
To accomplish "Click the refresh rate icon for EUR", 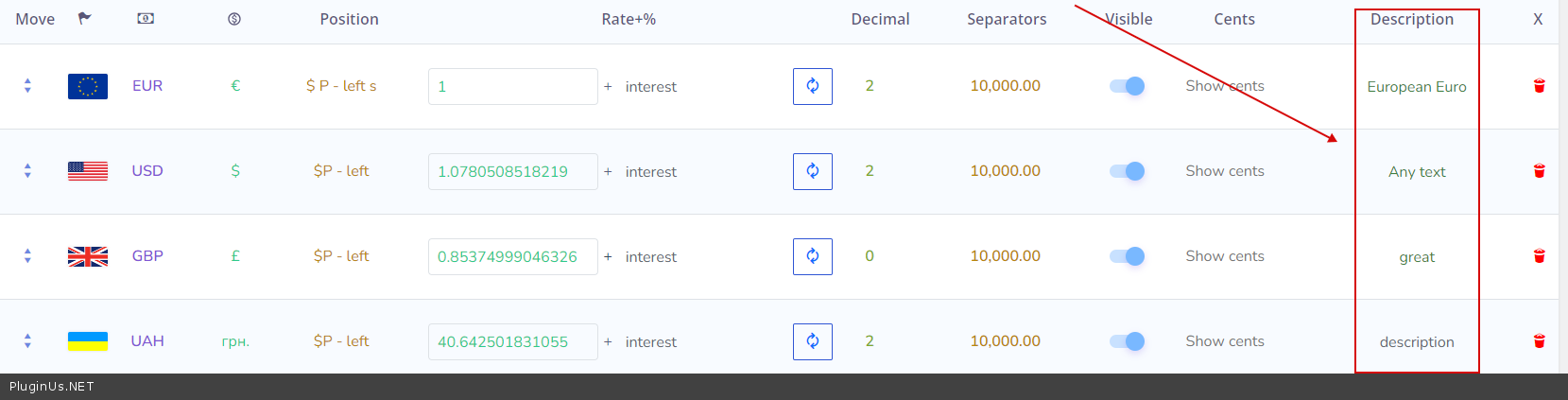I will [812, 86].
